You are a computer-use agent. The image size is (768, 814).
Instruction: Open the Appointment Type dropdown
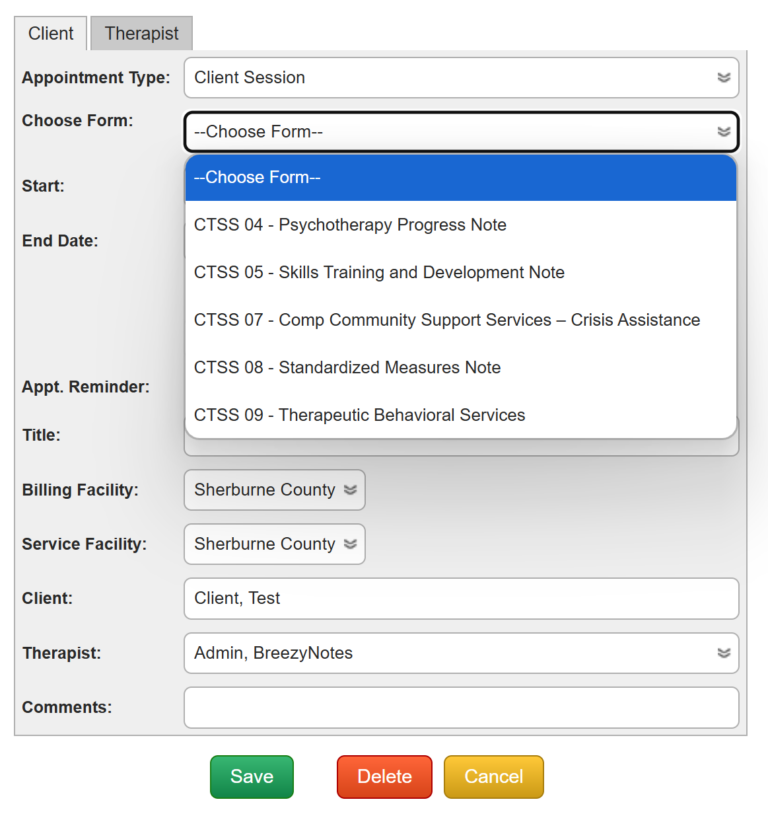pos(461,77)
